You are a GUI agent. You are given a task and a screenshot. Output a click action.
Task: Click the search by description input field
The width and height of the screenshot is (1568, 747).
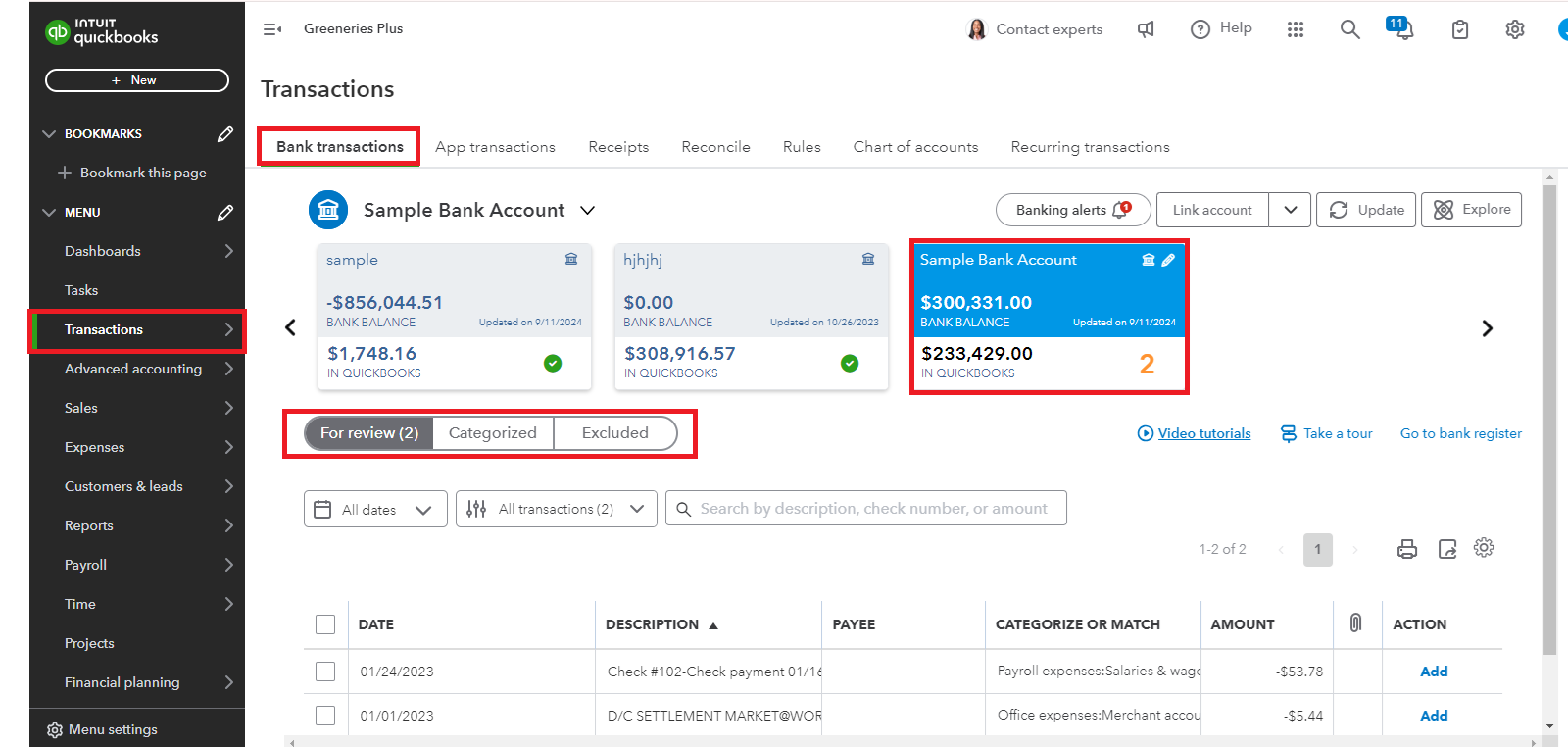(866, 509)
